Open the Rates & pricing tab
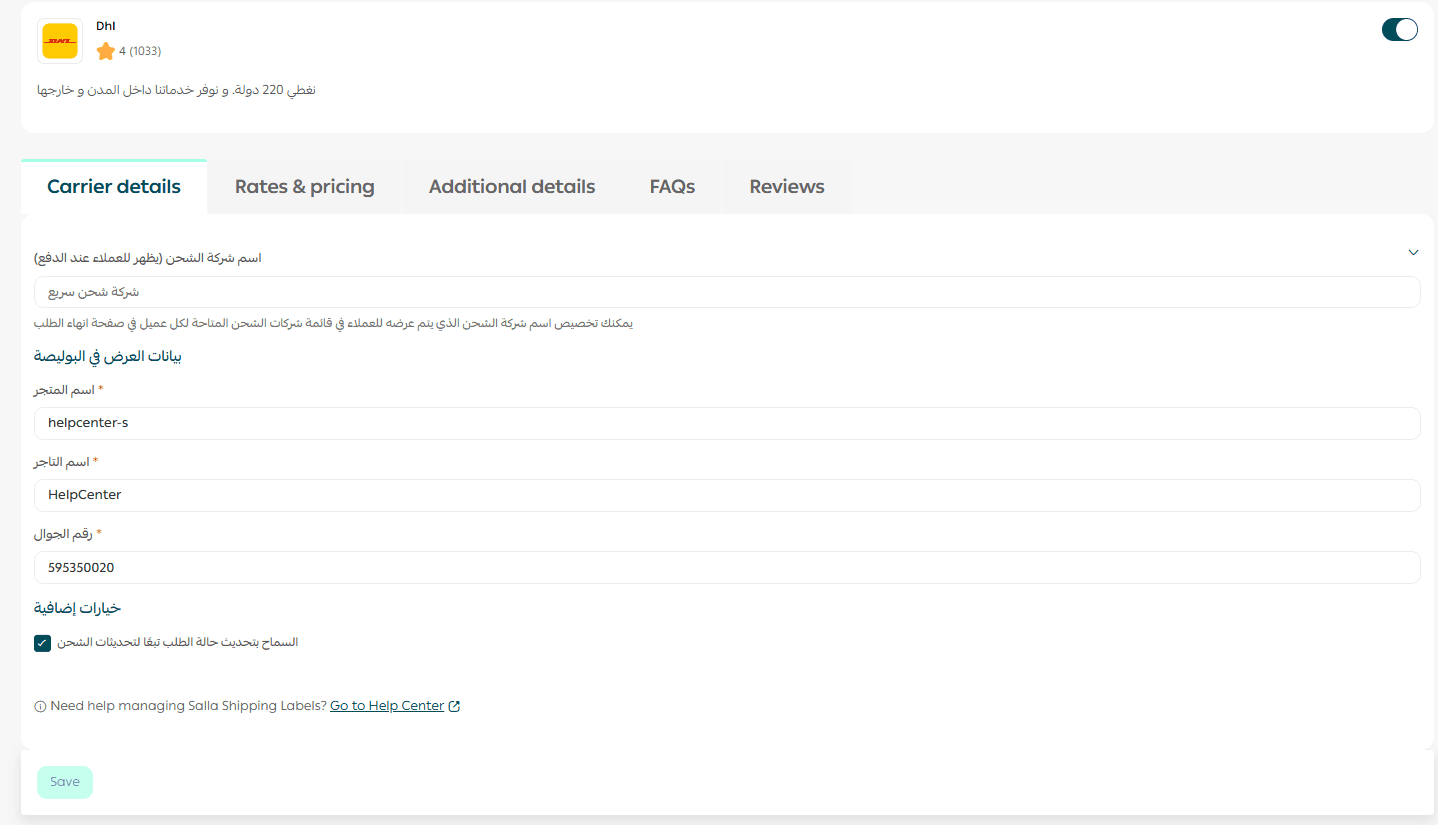This screenshot has height=825, width=1438. tap(304, 187)
